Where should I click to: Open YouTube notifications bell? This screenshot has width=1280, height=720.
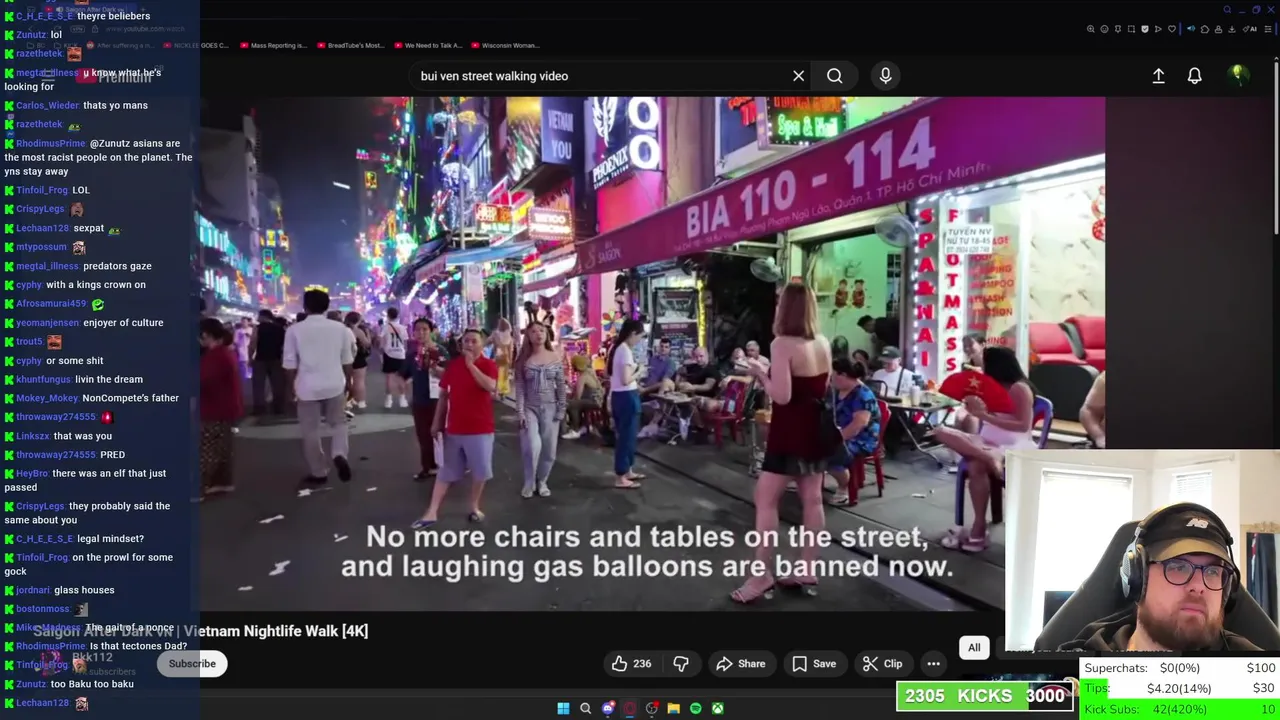click(x=1194, y=76)
